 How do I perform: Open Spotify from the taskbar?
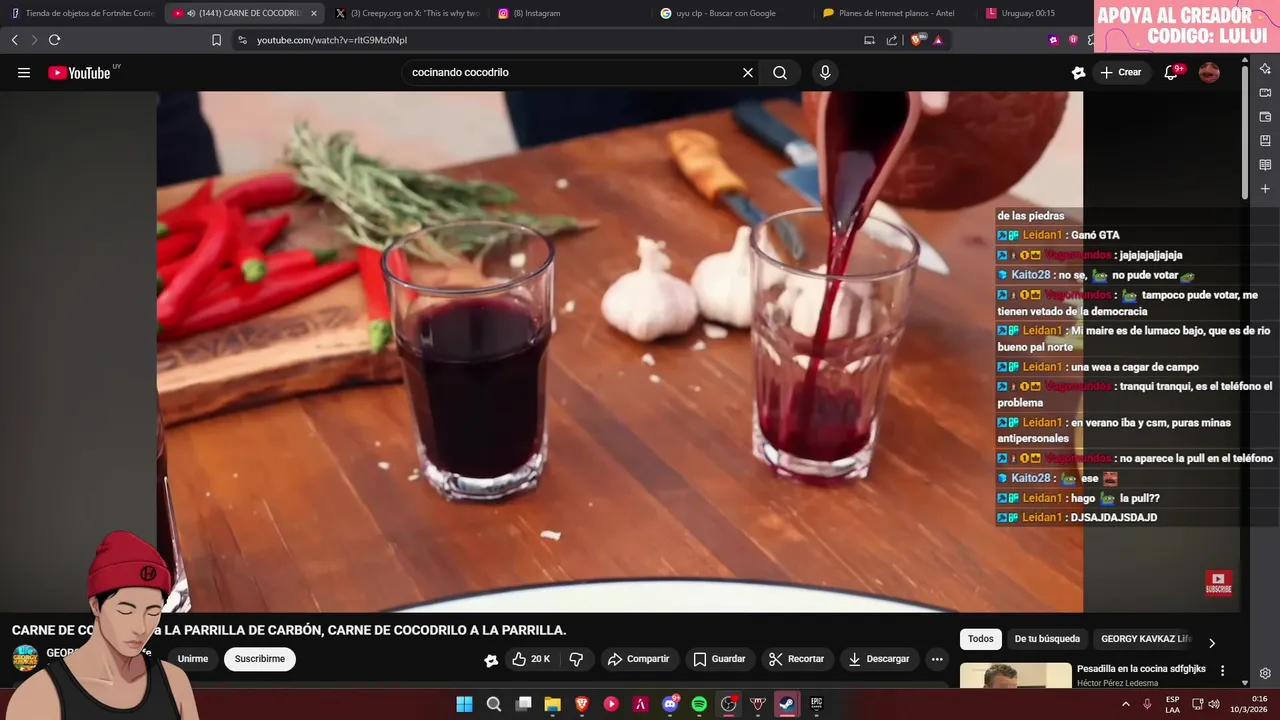point(699,704)
